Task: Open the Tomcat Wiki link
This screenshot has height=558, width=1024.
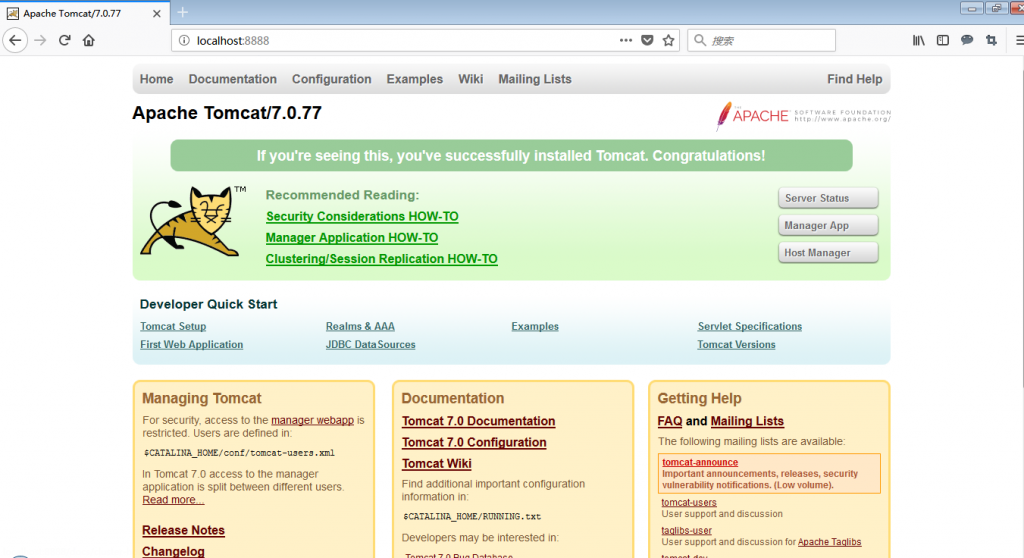Action: coord(436,463)
